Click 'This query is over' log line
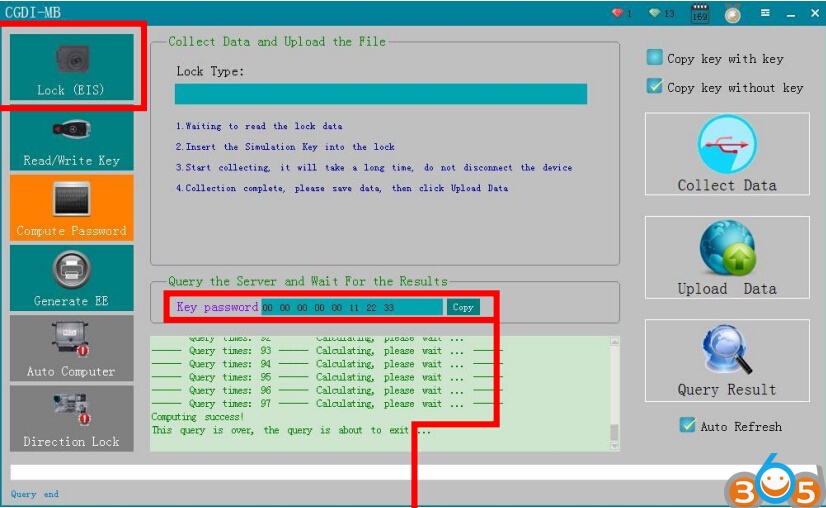The height and width of the screenshot is (508, 826). pyautogui.click(x=291, y=430)
